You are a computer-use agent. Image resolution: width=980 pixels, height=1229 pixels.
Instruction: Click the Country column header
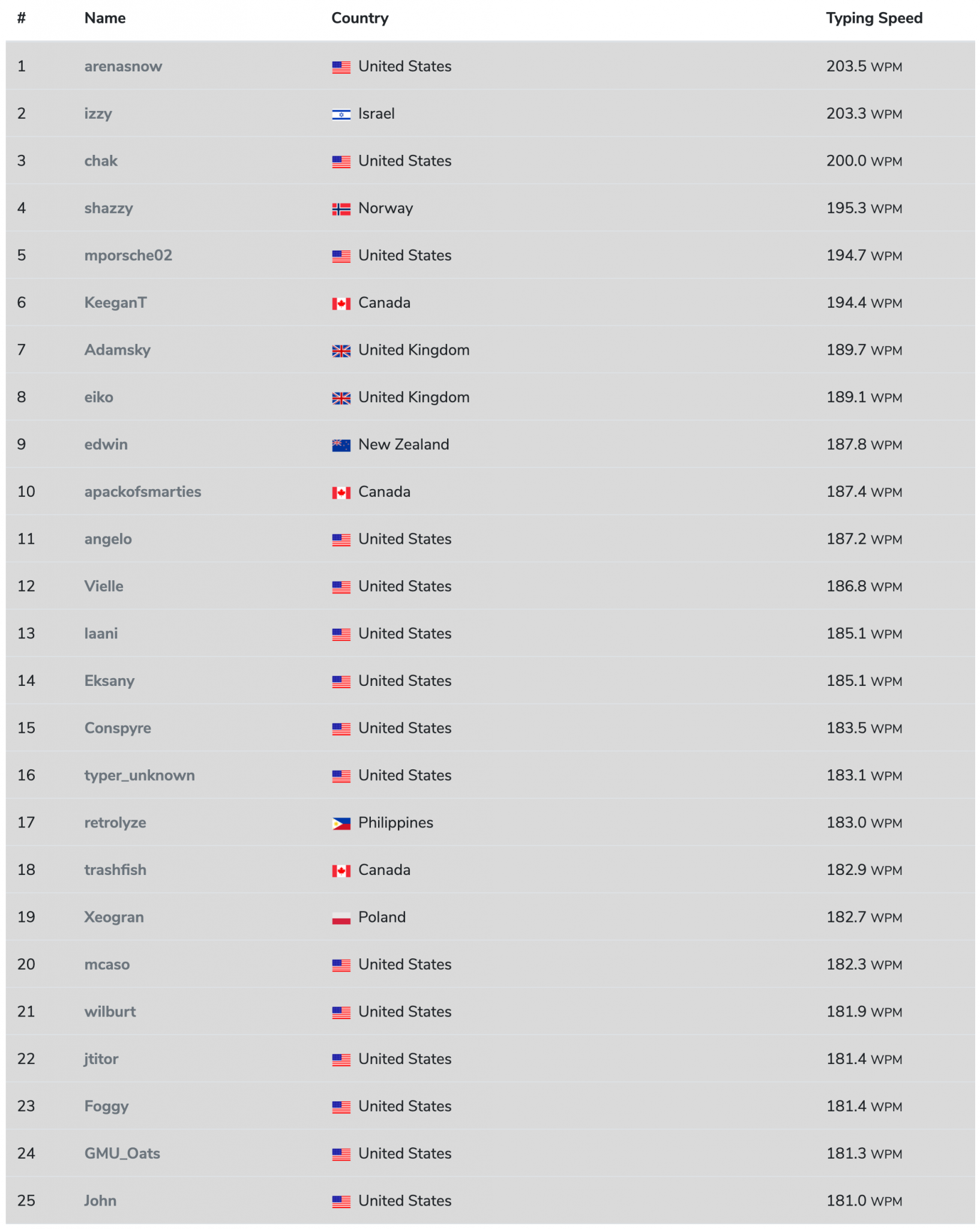coord(359,18)
